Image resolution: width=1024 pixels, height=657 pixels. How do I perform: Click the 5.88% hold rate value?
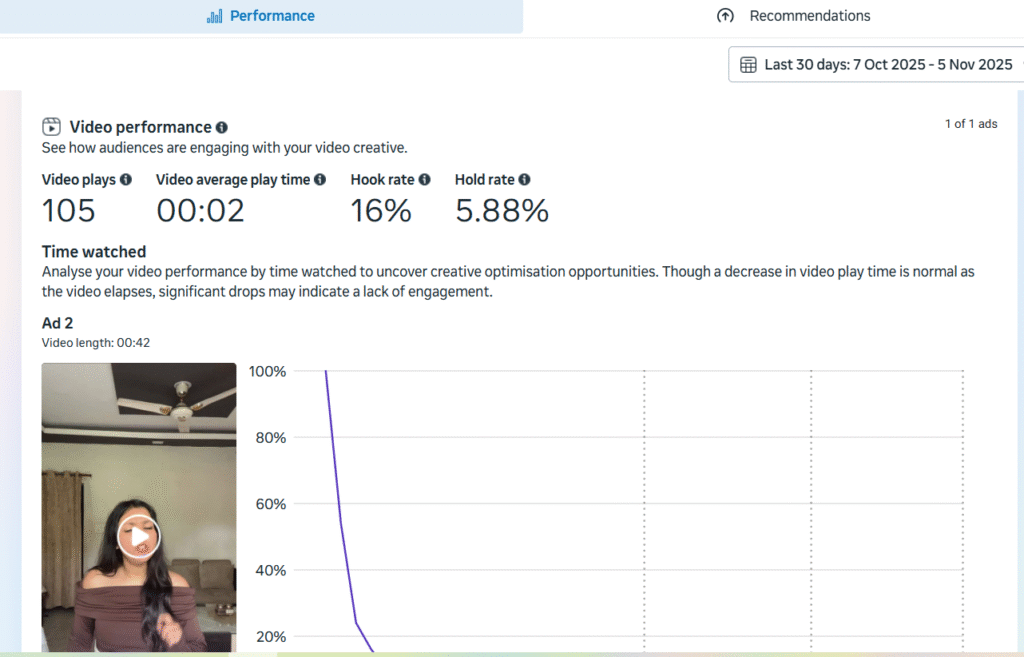502,211
